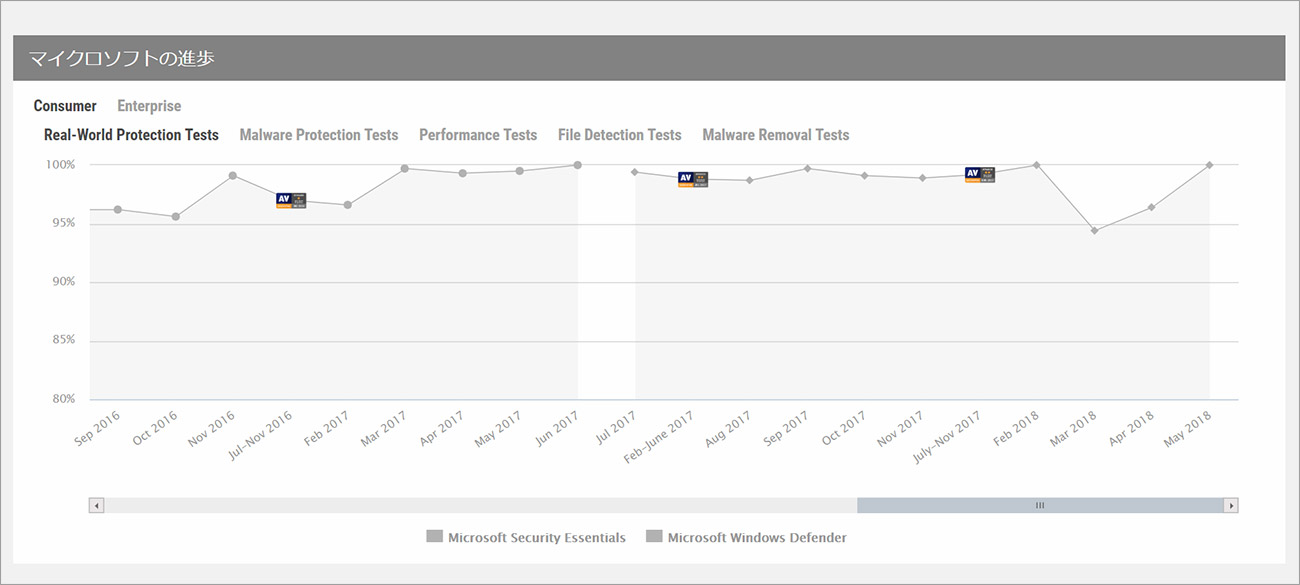
Task: Click the 'Oct 2017' x-axis label
Action: point(844,428)
